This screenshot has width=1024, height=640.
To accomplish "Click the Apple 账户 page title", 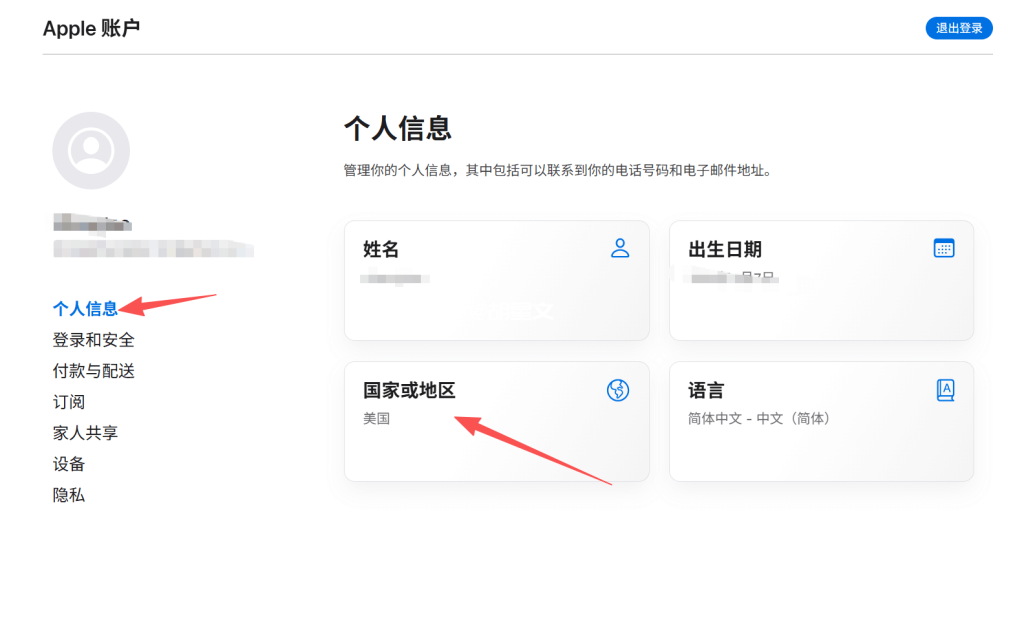I will point(91,28).
